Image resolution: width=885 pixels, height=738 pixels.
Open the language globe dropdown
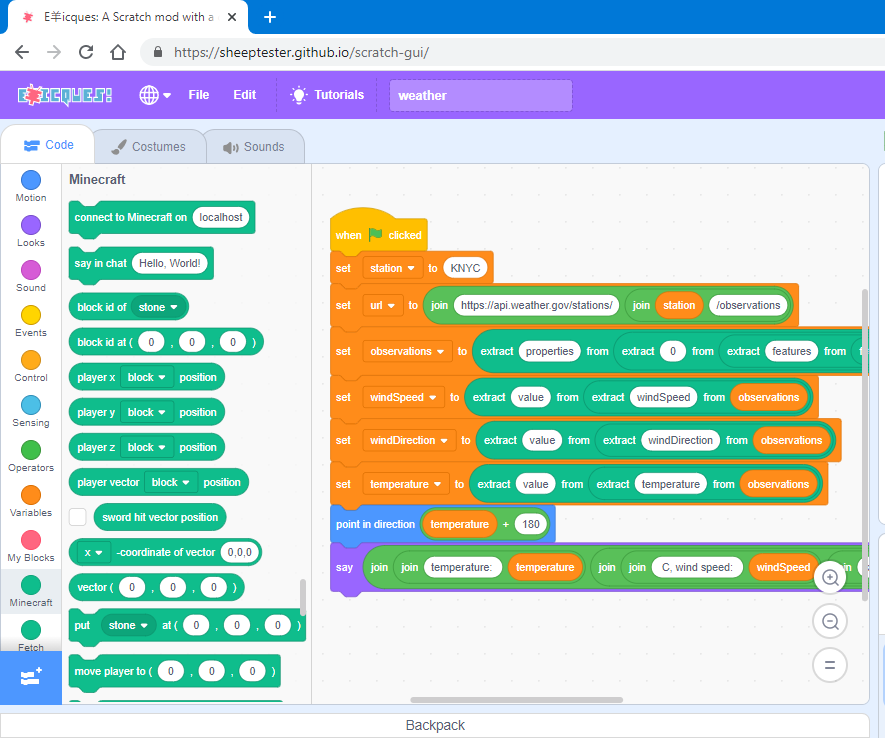coord(152,94)
